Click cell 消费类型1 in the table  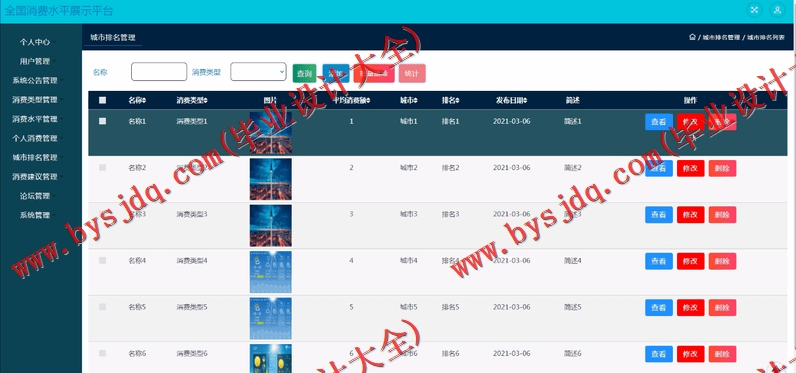tap(192, 122)
